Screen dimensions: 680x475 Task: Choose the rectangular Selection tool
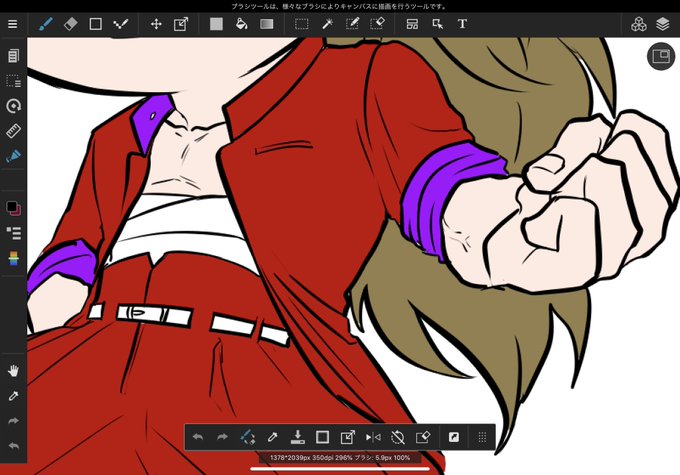(301, 24)
